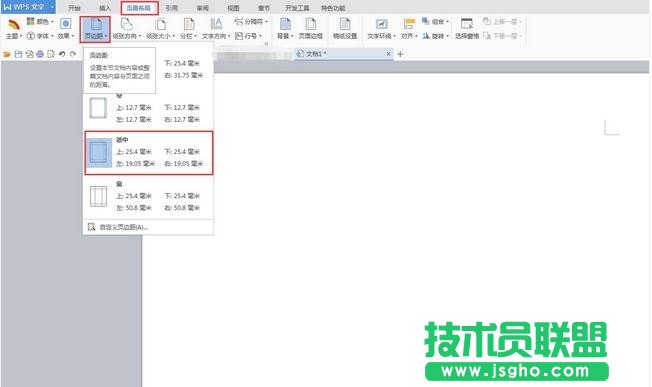The height and width of the screenshot is (387, 652).
Task: Click the page setup dialog launcher arrow
Action: pos(267,44)
